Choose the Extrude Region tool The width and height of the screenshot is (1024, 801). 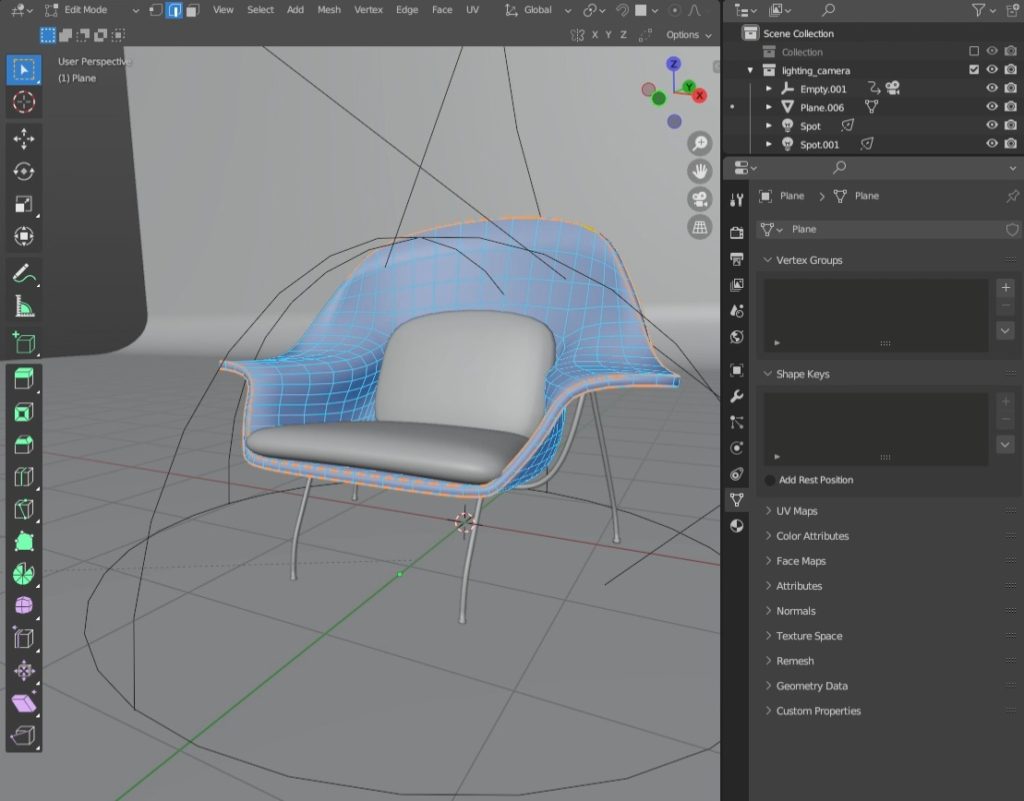click(x=24, y=379)
